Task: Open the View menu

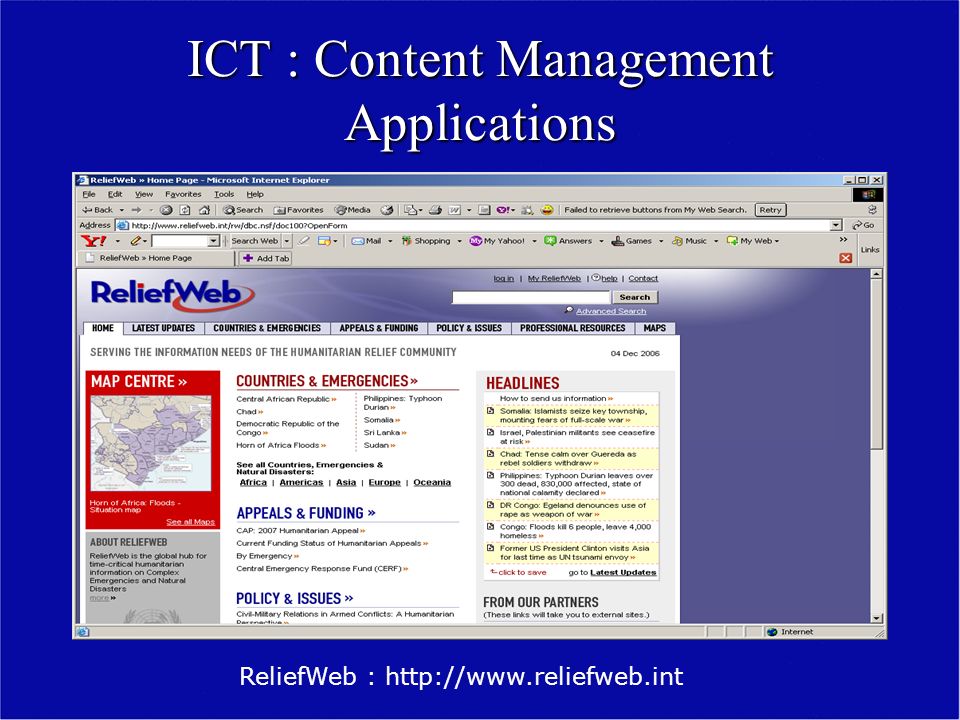Action: 144,194
